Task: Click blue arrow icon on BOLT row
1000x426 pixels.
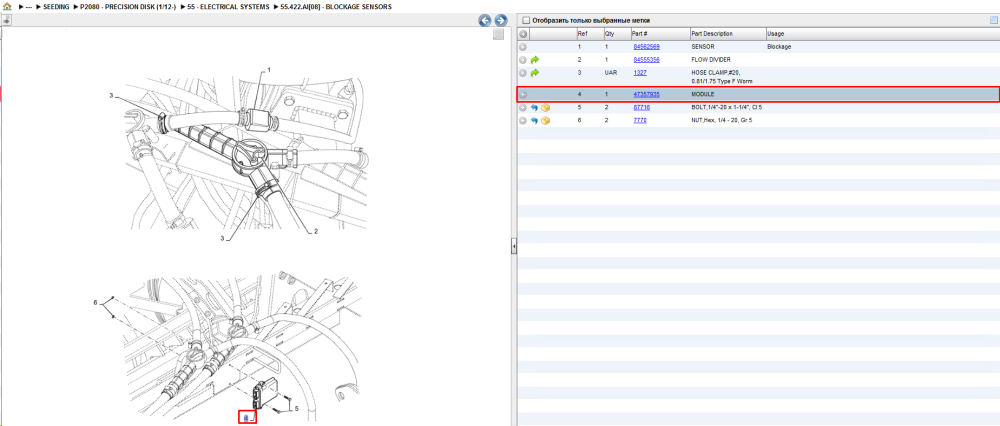Action: click(x=534, y=108)
